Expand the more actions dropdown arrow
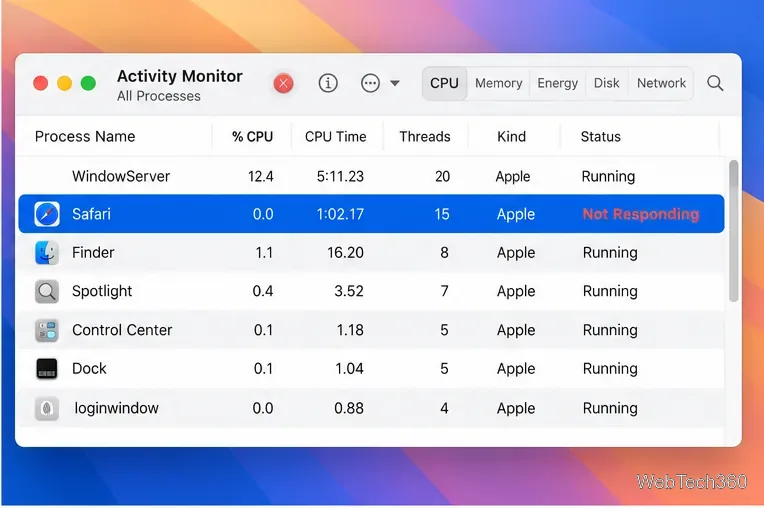 pos(395,83)
